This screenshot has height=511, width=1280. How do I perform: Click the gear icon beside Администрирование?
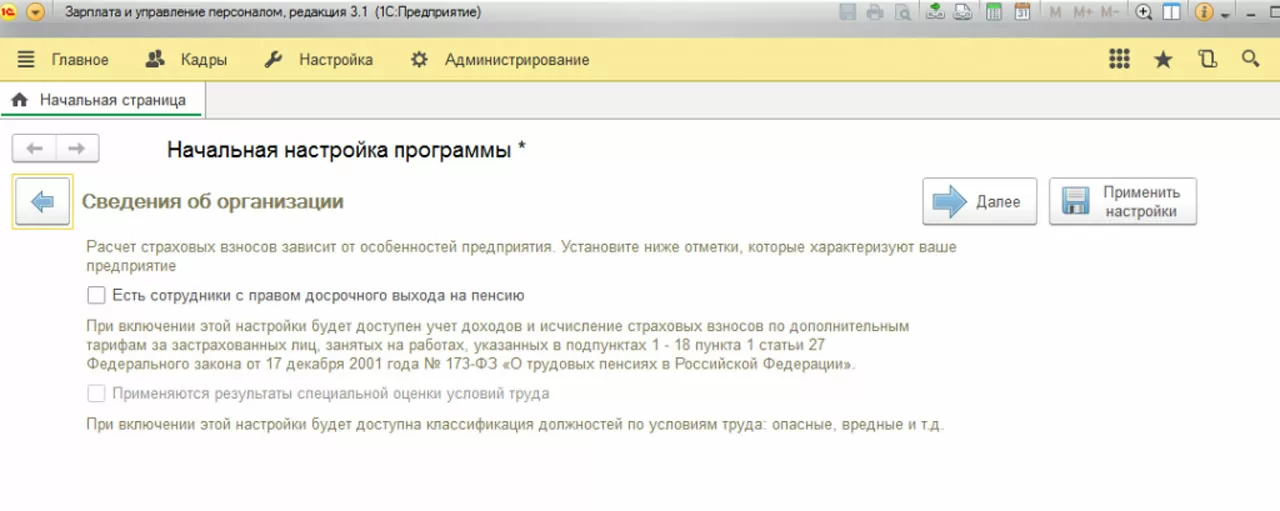coord(420,60)
